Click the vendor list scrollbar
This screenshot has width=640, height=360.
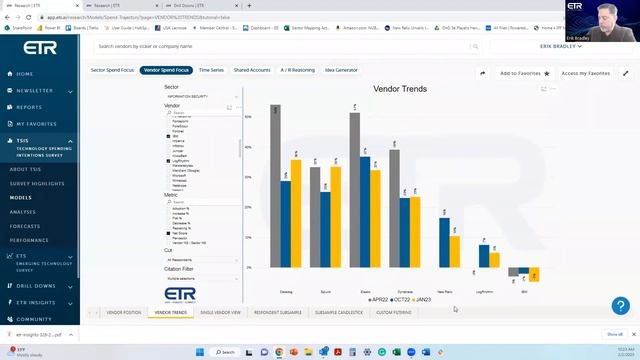click(x=240, y=149)
